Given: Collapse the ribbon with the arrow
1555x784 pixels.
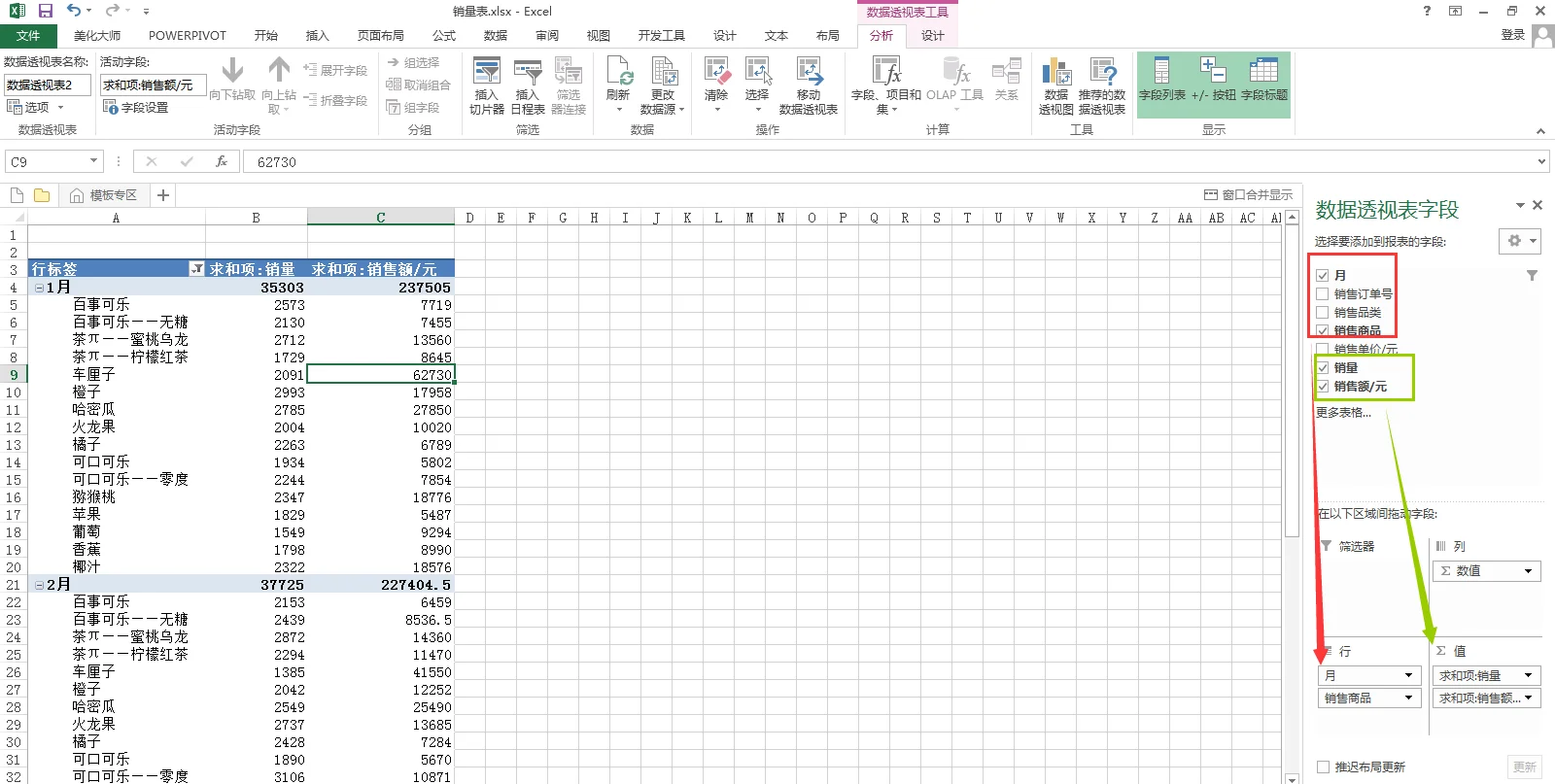Looking at the screenshot, I should tap(1540, 131).
